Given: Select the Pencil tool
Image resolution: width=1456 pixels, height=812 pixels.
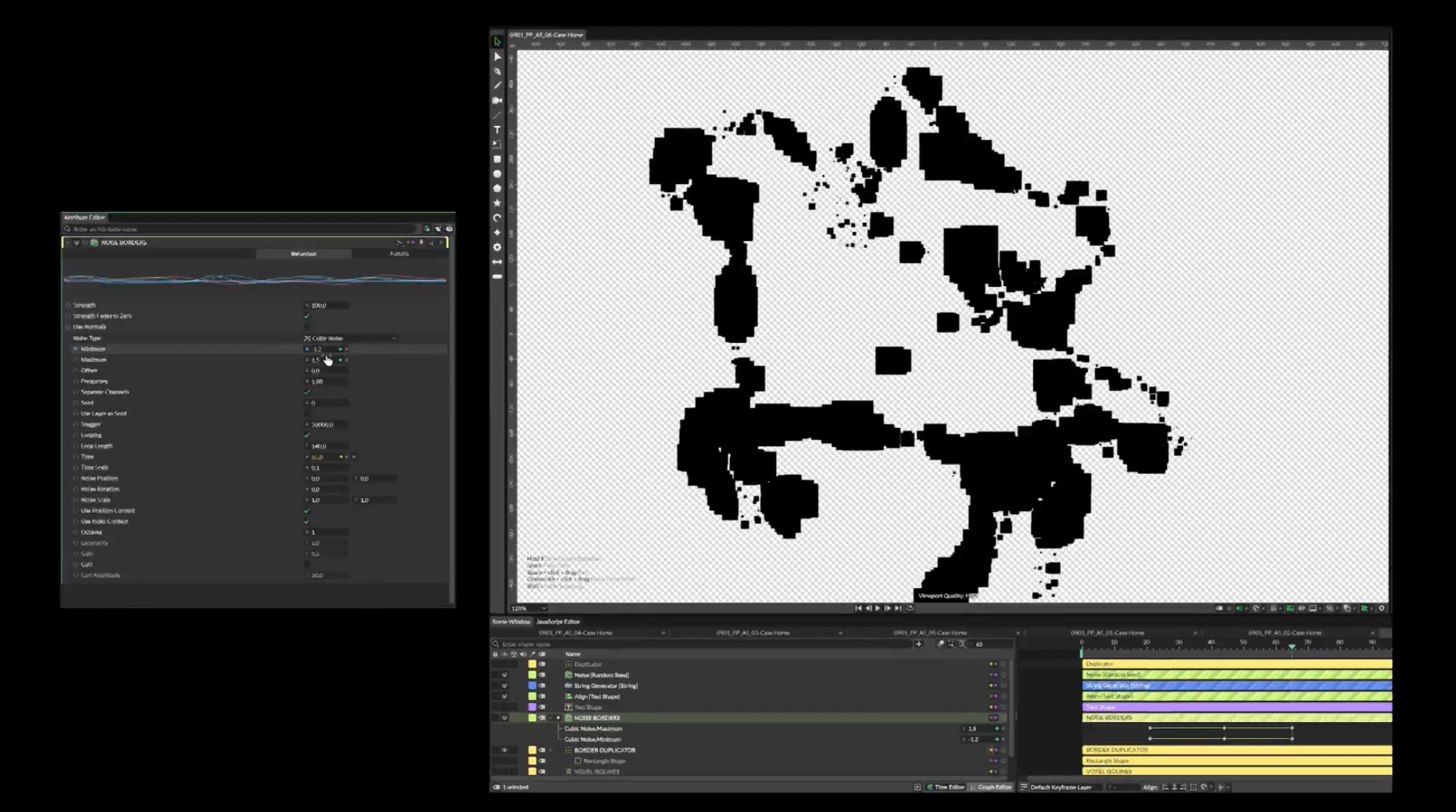Looking at the screenshot, I should (497, 86).
